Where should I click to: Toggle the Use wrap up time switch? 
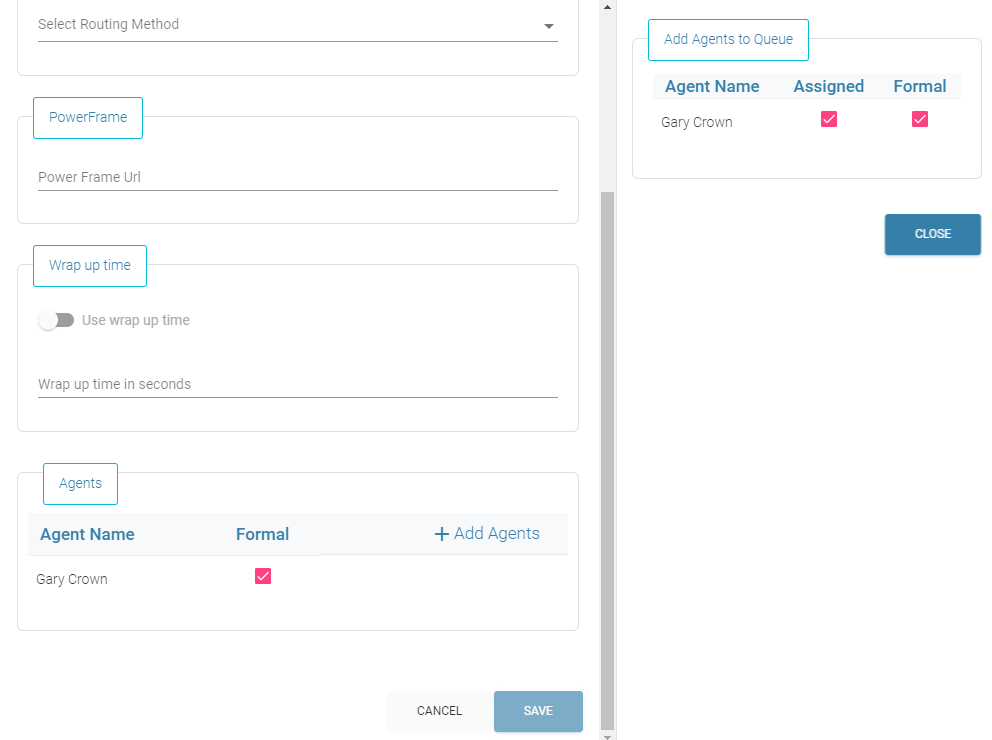click(56, 320)
